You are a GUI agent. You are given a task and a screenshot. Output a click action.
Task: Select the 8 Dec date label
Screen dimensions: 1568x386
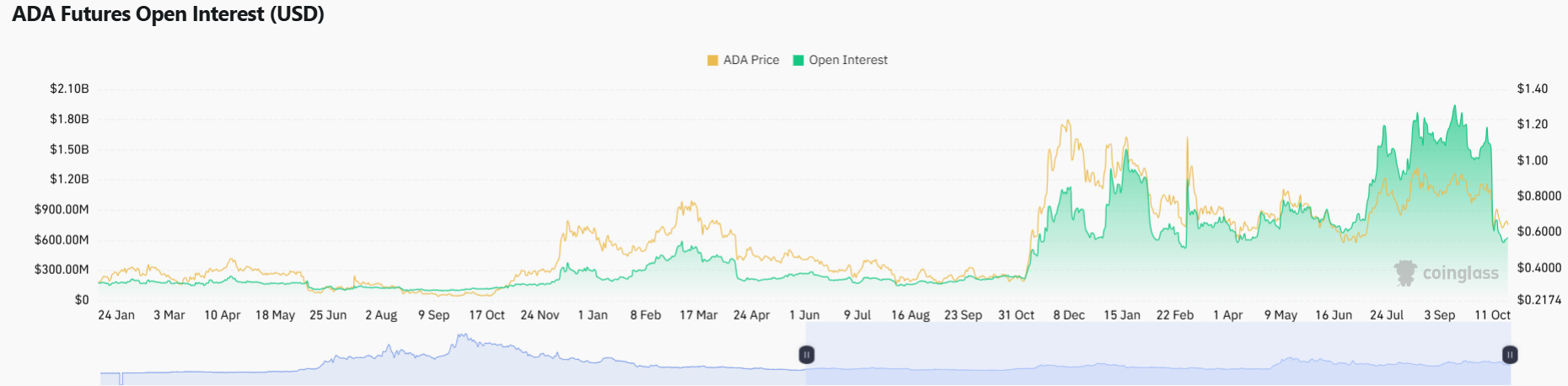click(1069, 315)
